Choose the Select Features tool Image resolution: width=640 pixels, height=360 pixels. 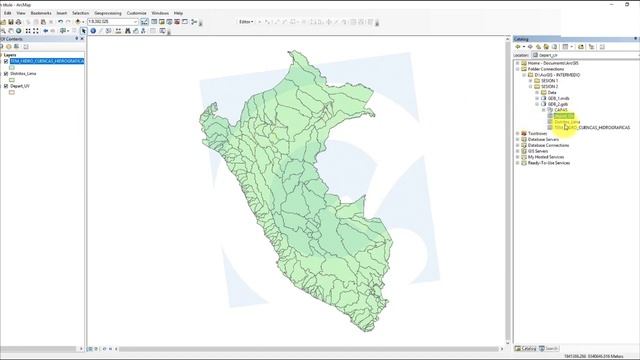click(x=63, y=31)
